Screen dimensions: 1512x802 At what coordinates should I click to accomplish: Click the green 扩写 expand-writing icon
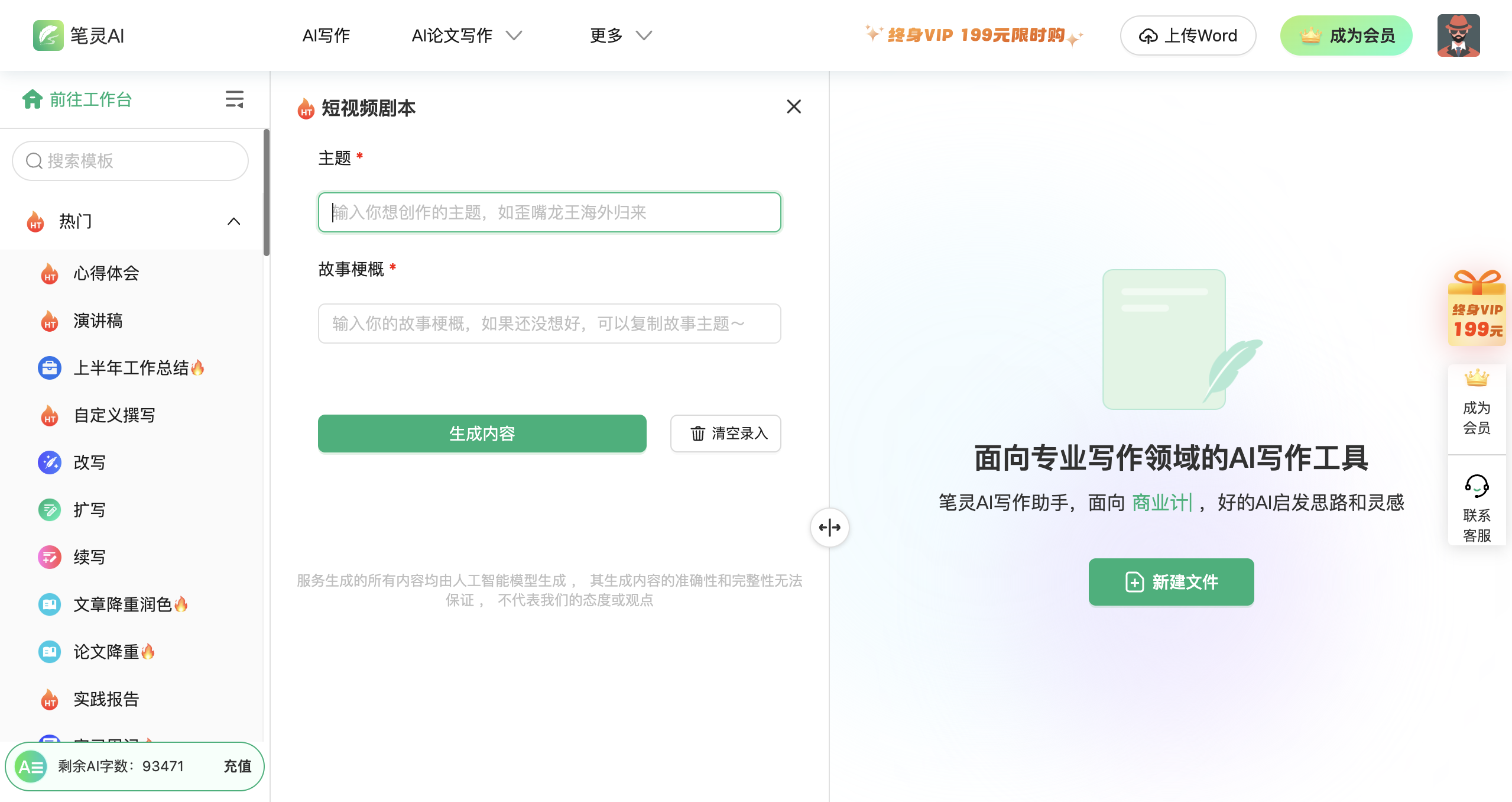(x=50, y=510)
